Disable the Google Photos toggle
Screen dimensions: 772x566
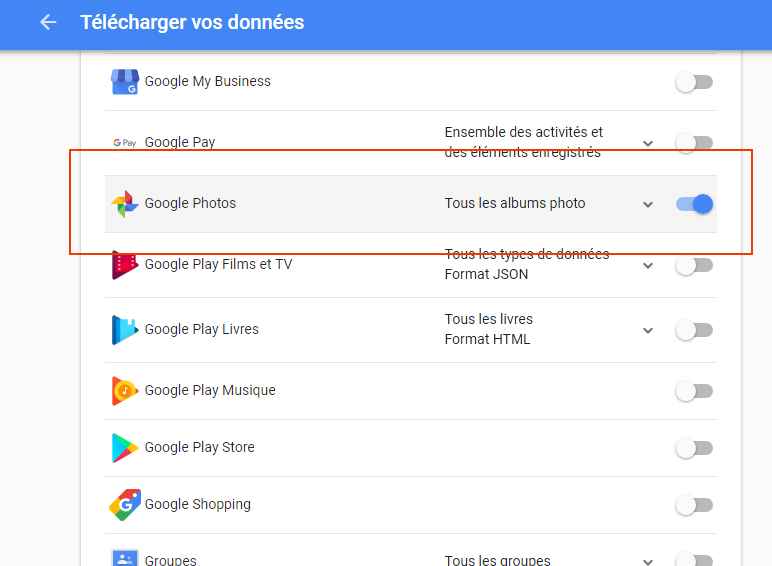(x=695, y=204)
